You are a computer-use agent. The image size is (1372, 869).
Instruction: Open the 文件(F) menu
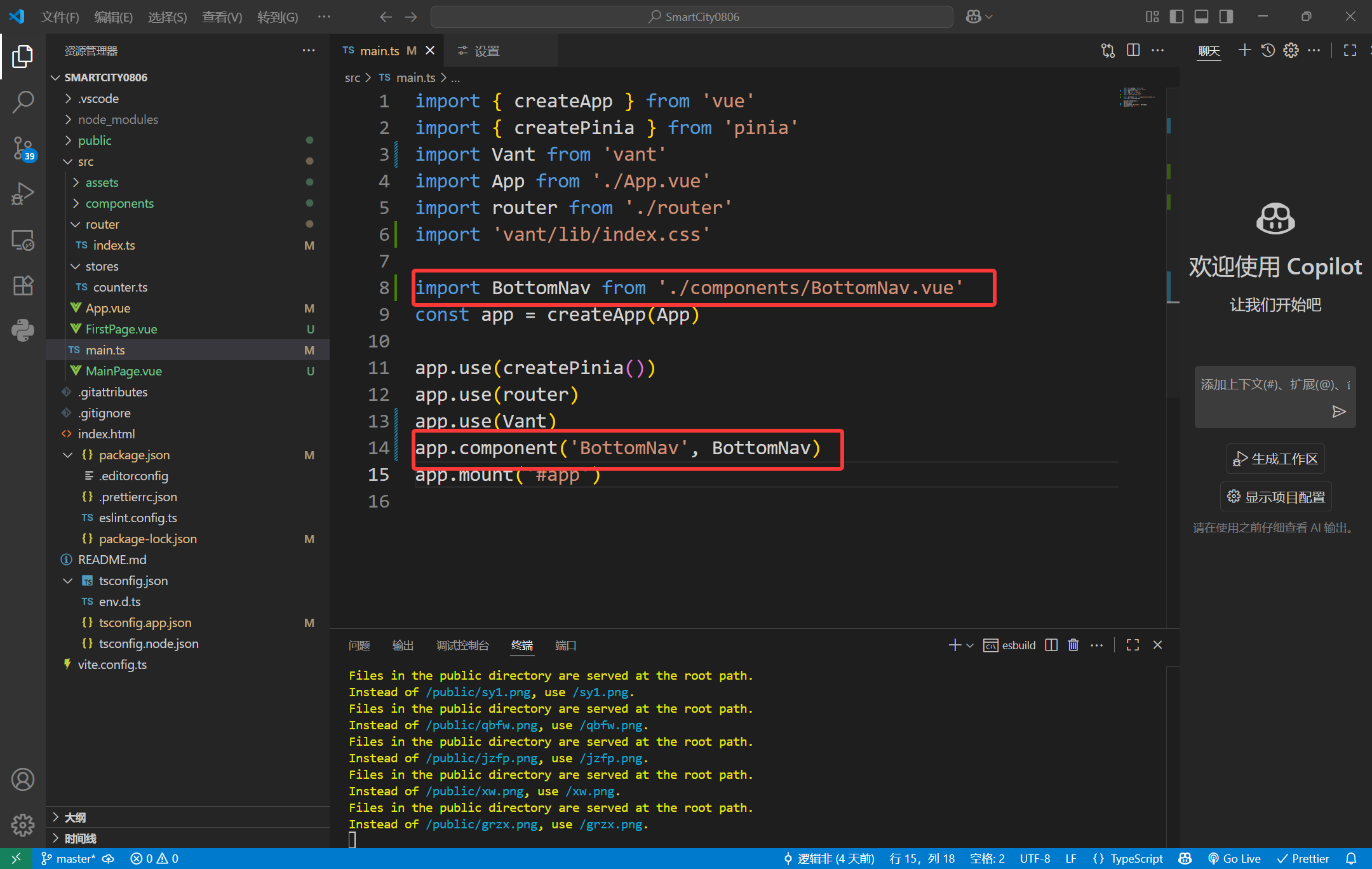tap(60, 17)
